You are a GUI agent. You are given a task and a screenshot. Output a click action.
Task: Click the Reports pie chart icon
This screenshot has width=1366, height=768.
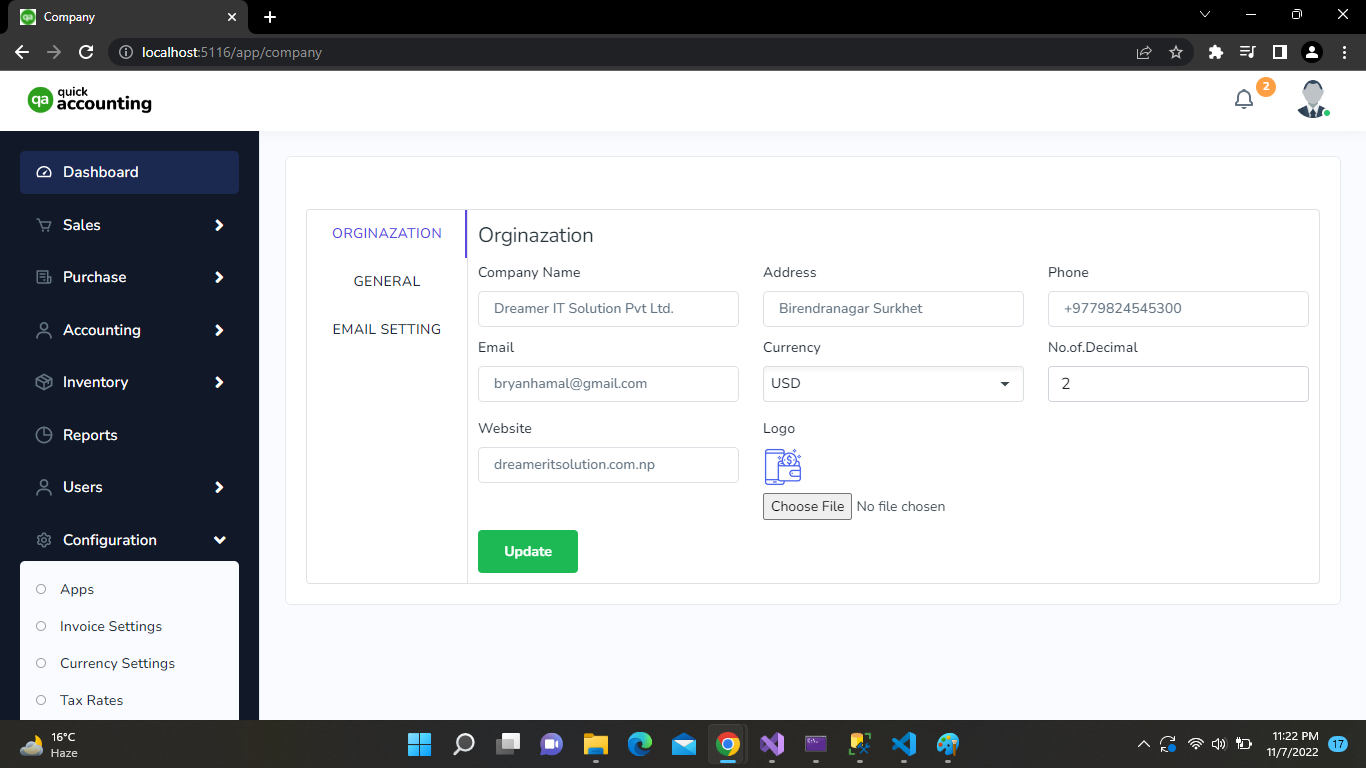(x=44, y=435)
